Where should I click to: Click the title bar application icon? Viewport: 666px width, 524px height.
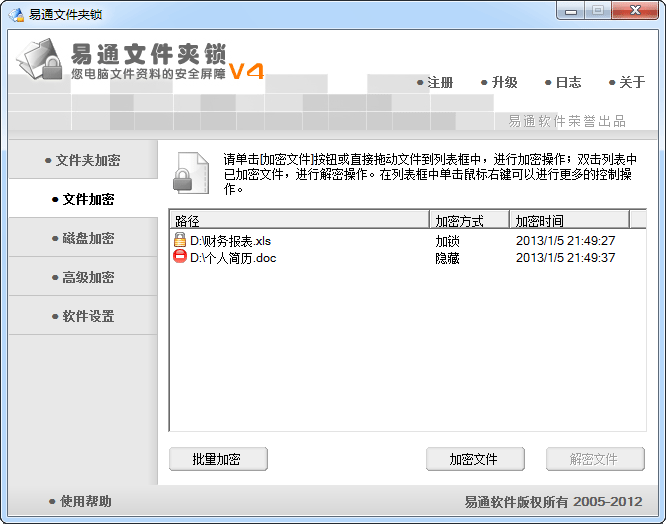point(17,15)
